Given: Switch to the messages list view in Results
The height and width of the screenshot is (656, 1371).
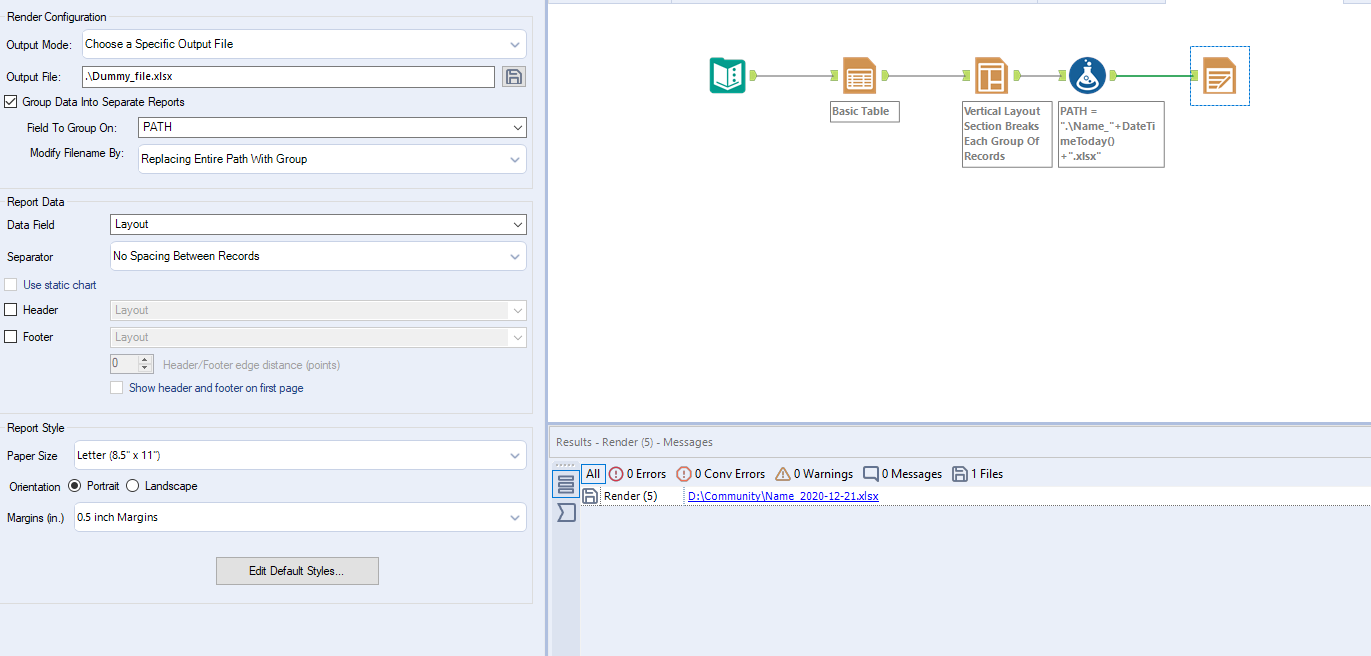Looking at the screenshot, I should 567,484.
